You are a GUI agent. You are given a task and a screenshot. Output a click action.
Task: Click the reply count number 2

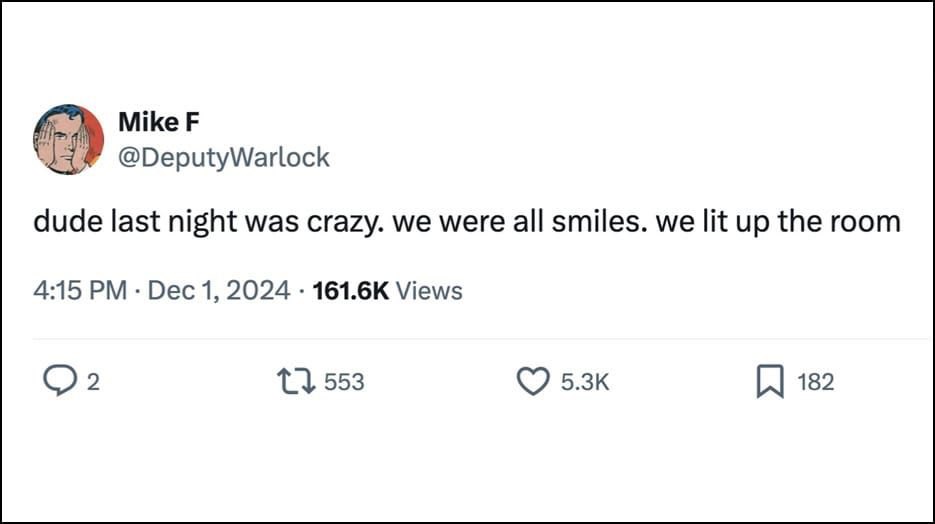tap(93, 382)
